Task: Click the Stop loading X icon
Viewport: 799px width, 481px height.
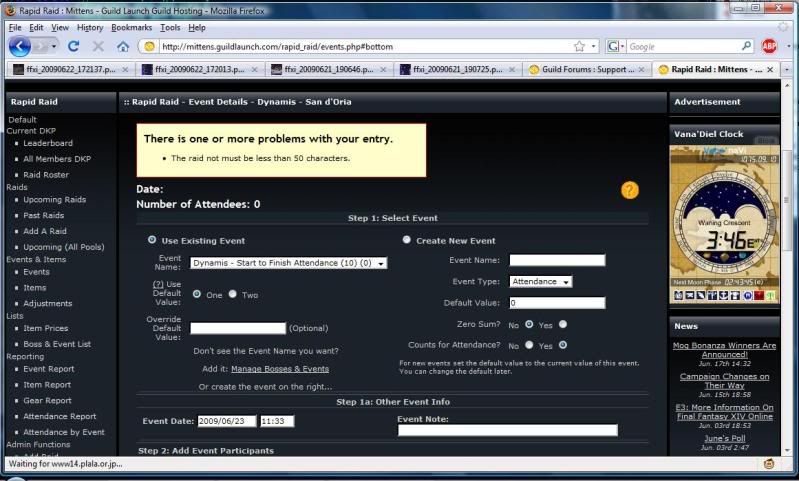Action: [x=98, y=46]
